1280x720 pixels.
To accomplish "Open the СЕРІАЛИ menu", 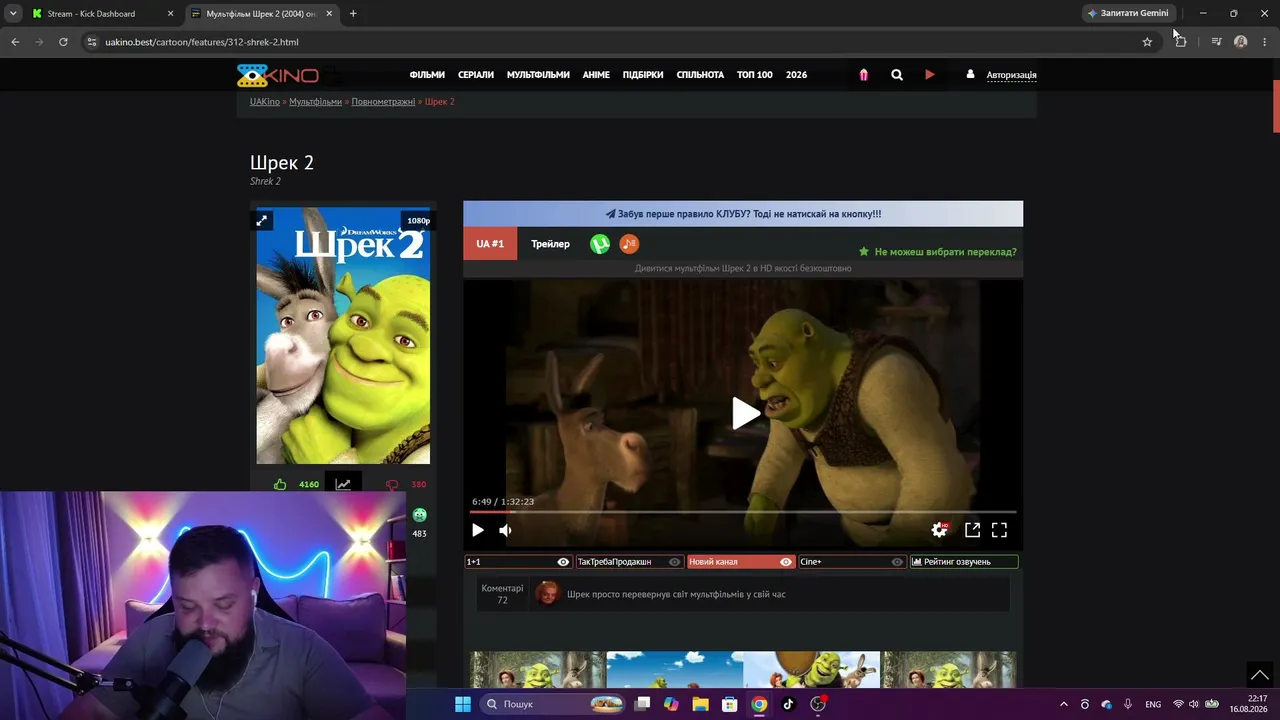I will (x=476, y=75).
